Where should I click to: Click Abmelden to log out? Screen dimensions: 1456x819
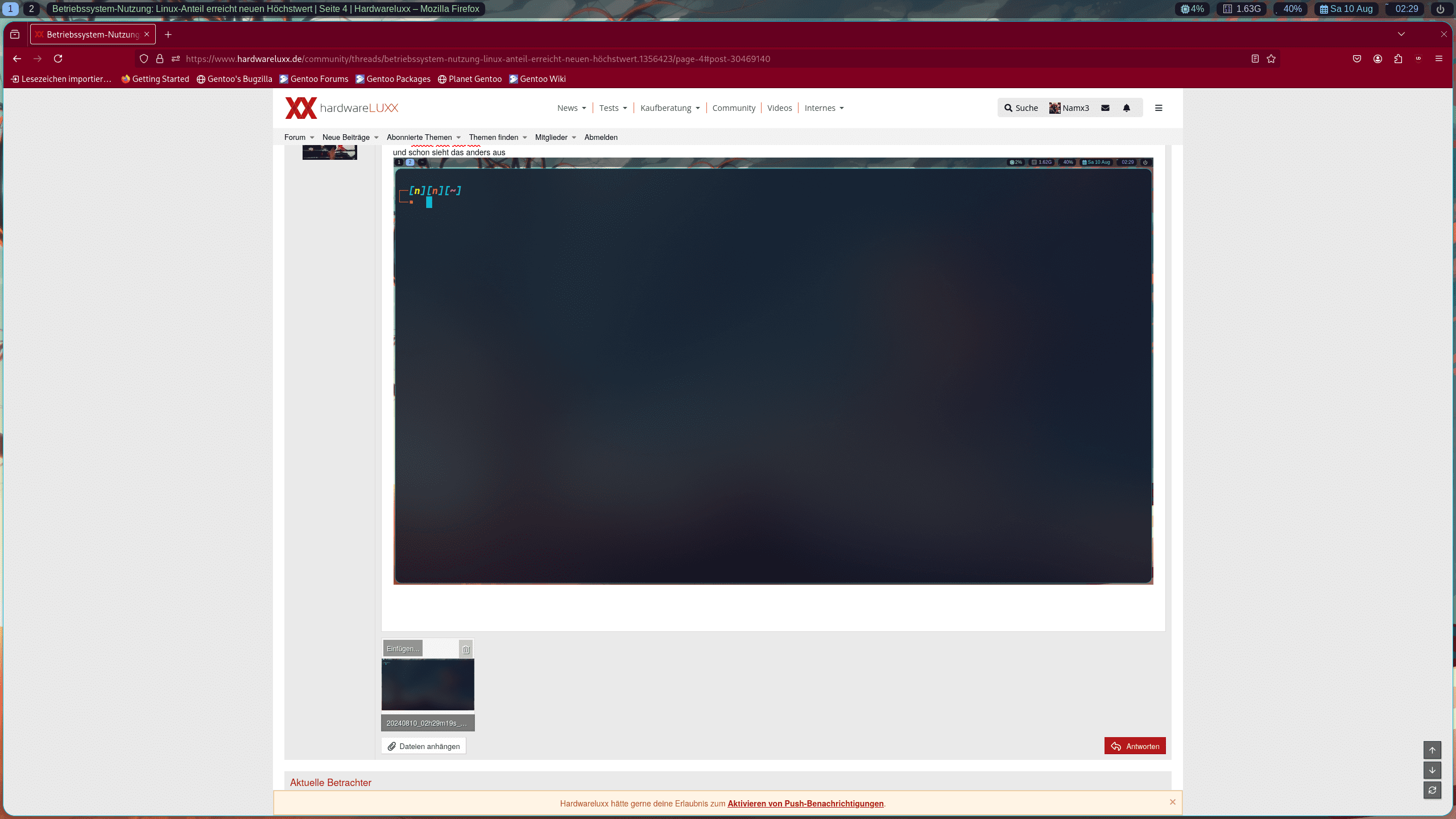click(x=601, y=137)
